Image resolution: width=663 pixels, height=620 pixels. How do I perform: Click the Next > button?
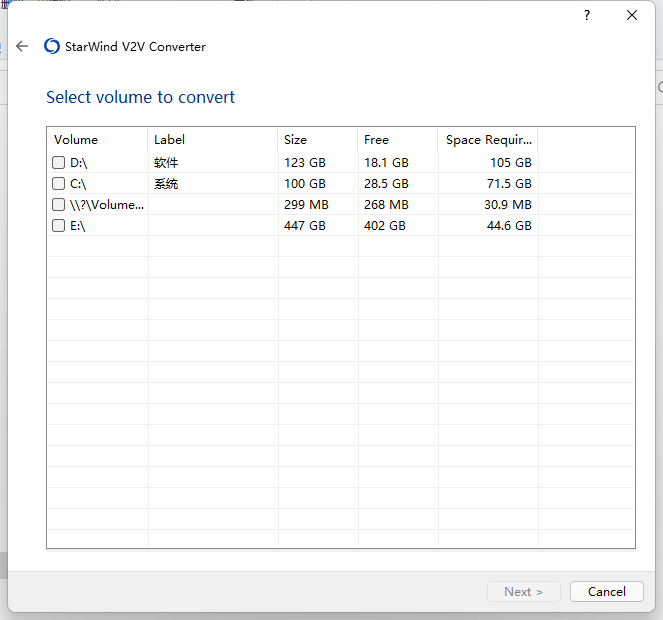523,591
